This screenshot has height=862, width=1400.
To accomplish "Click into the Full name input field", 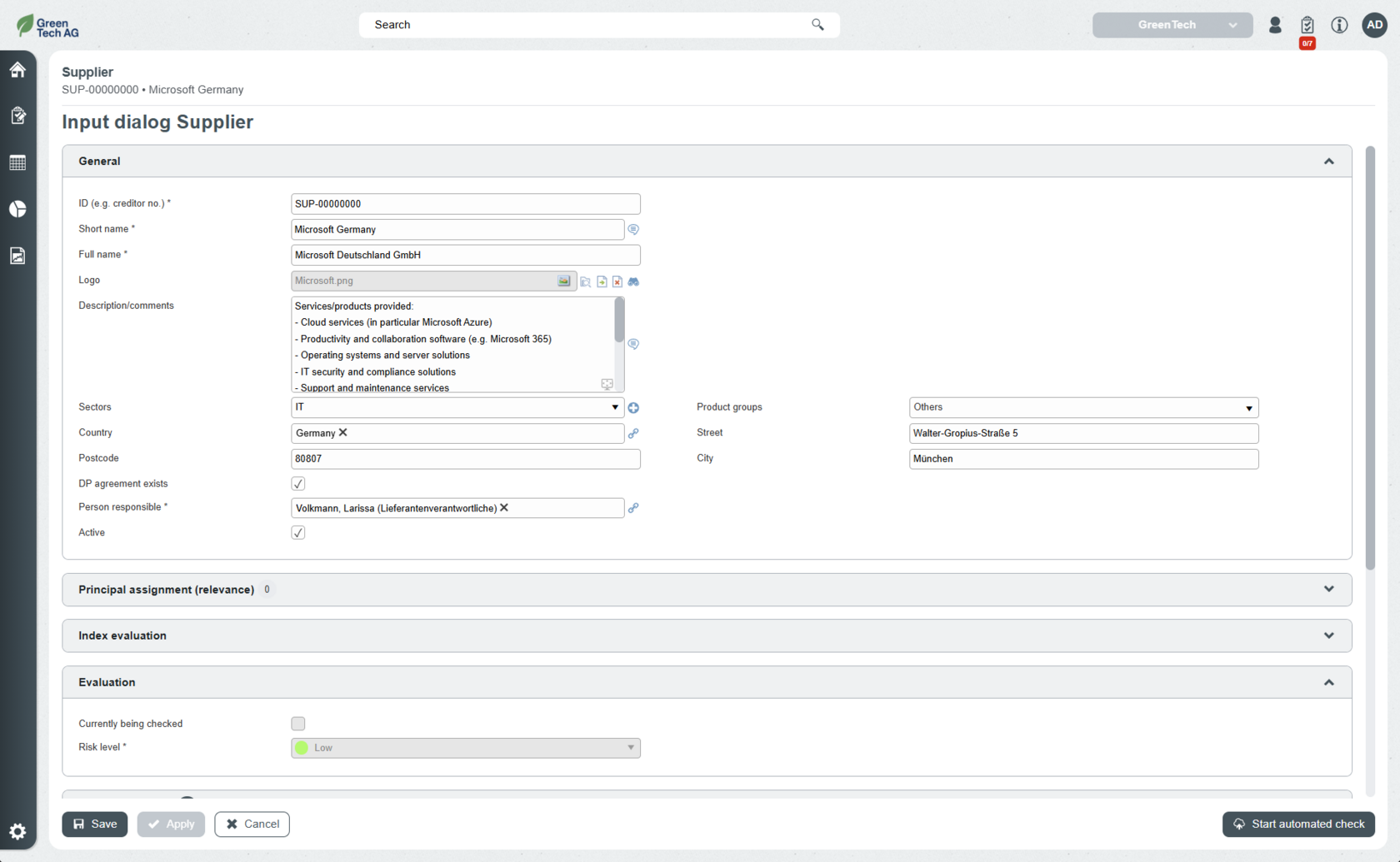I will coord(465,255).
